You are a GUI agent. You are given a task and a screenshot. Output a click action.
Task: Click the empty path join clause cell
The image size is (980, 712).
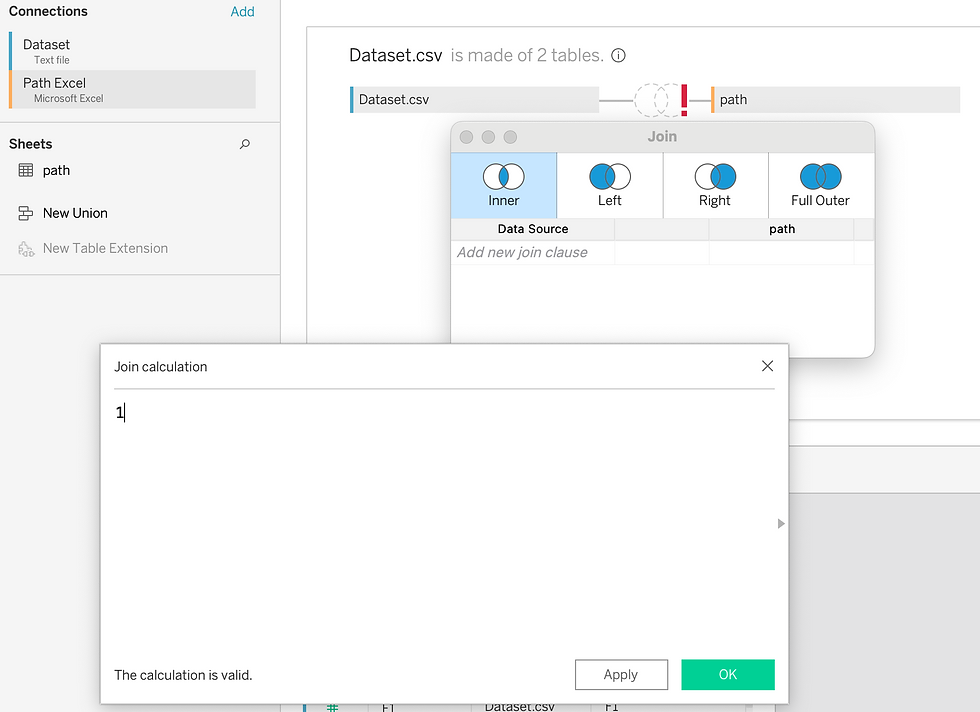tap(781, 253)
